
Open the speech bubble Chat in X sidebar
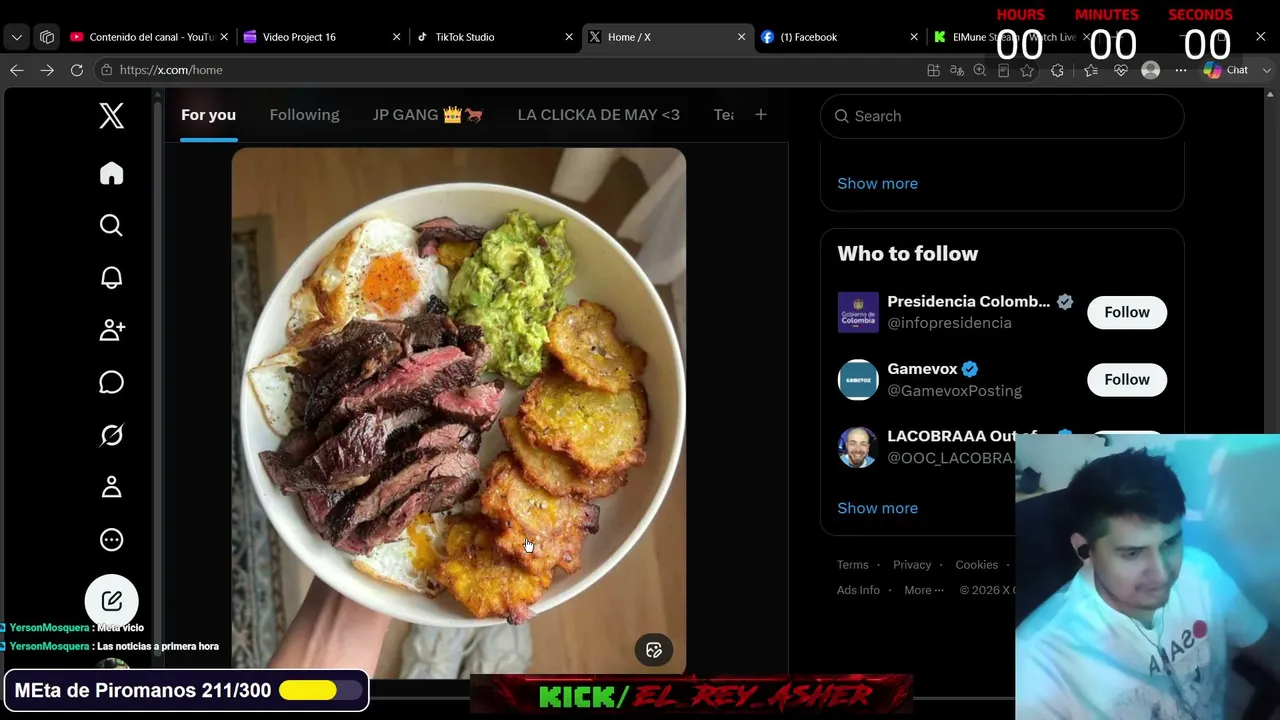[x=111, y=383]
